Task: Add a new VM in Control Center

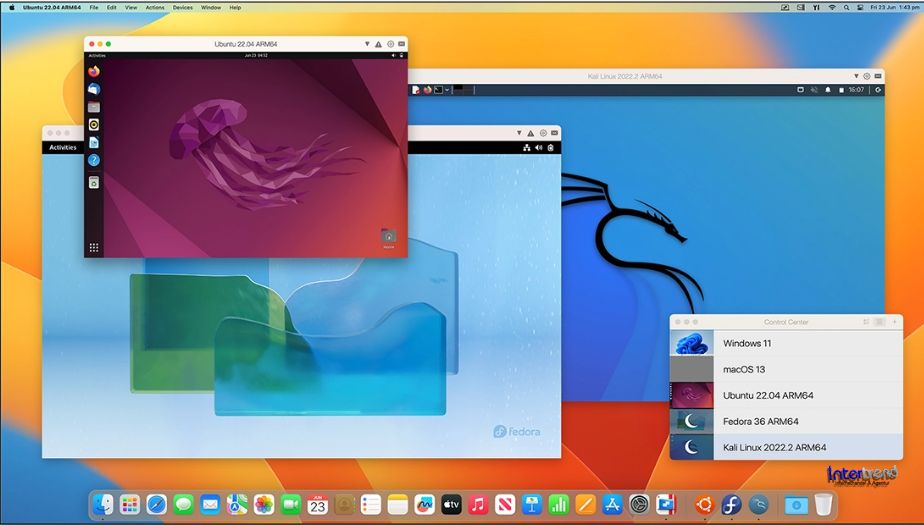Action: pyautogui.click(x=894, y=322)
